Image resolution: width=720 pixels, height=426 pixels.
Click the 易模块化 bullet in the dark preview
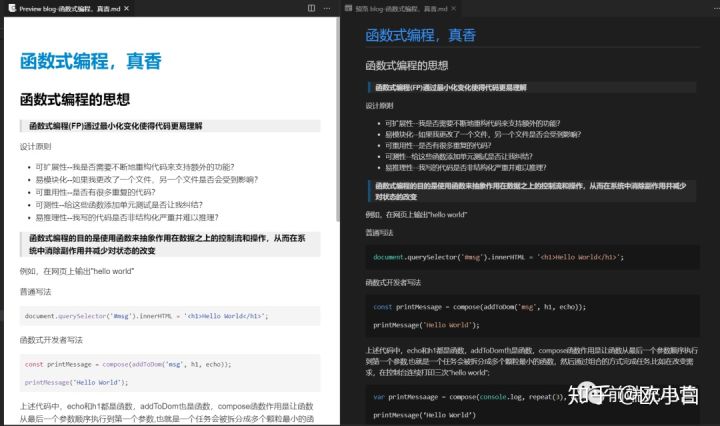(483, 134)
